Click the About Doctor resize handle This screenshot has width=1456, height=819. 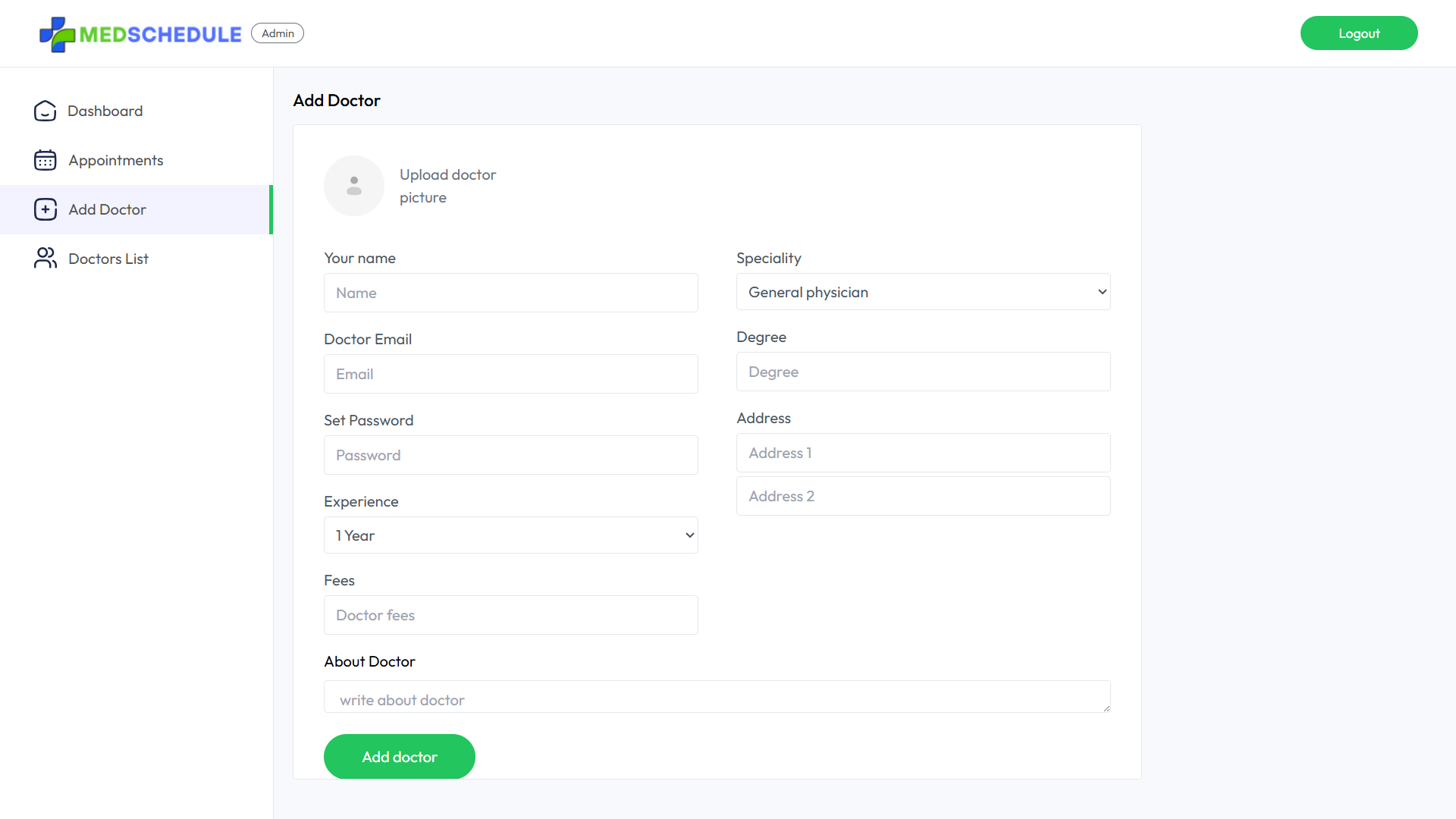pyautogui.click(x=1106, y=708)
